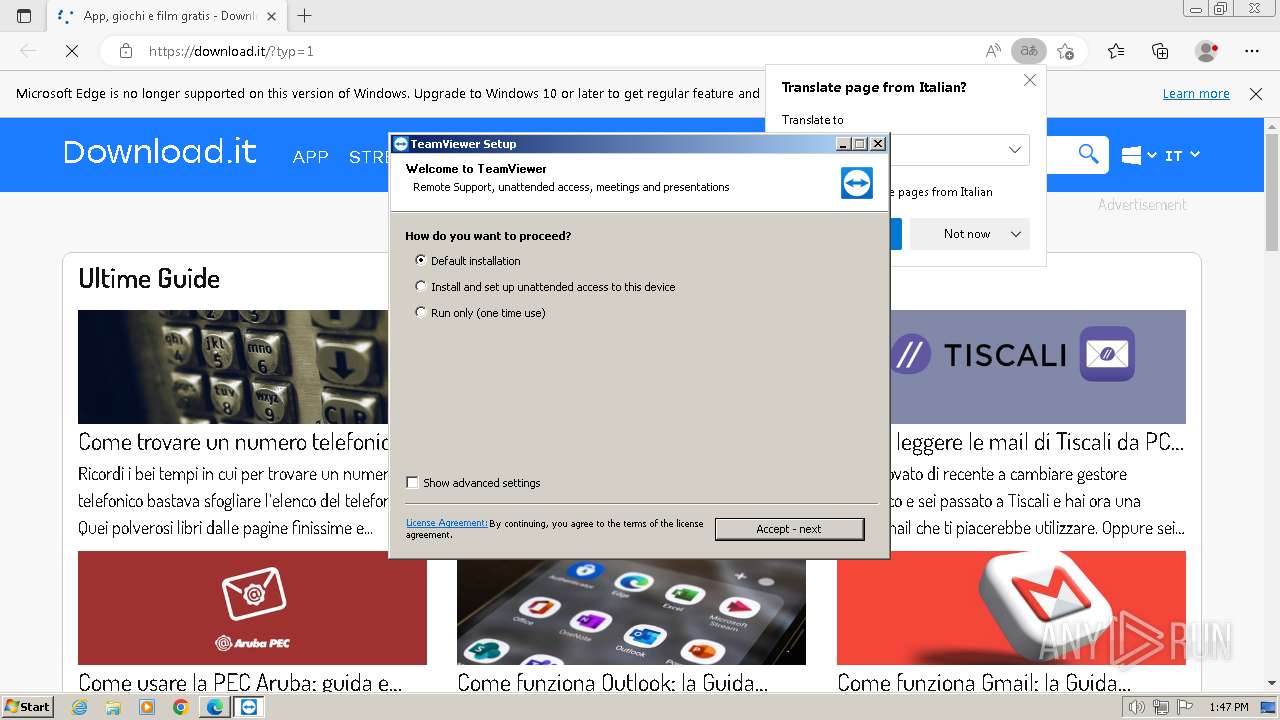Viewport: 1280px width, 720px height.
Task: Click the site lock icon in address bar
Action: pos(125,51)
